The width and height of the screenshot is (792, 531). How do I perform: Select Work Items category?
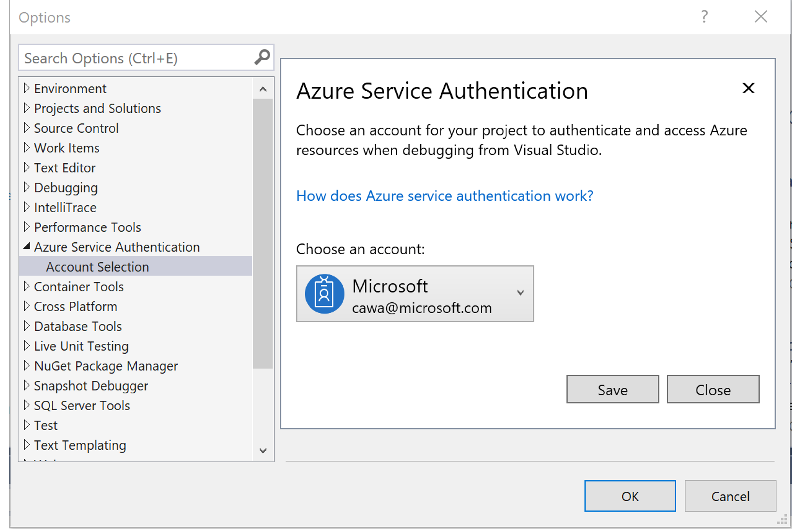tap(67, 148)
